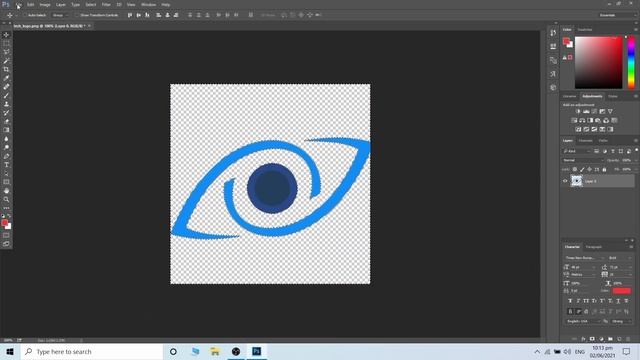Viewport: 640px width, 360px height.
Task: Select the Rectangular Marquee tool
Action: [x=6, y=43]
